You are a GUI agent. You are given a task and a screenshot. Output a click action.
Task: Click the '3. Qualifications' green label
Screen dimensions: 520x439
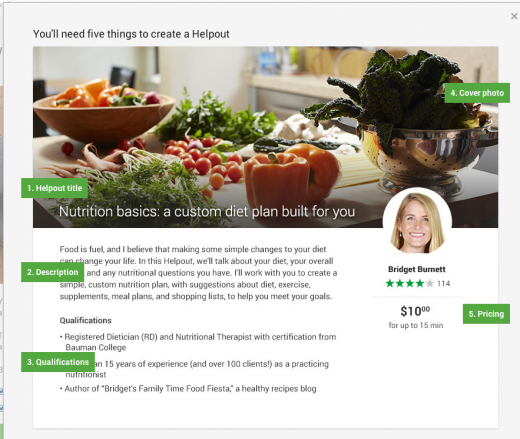[58, 362]
